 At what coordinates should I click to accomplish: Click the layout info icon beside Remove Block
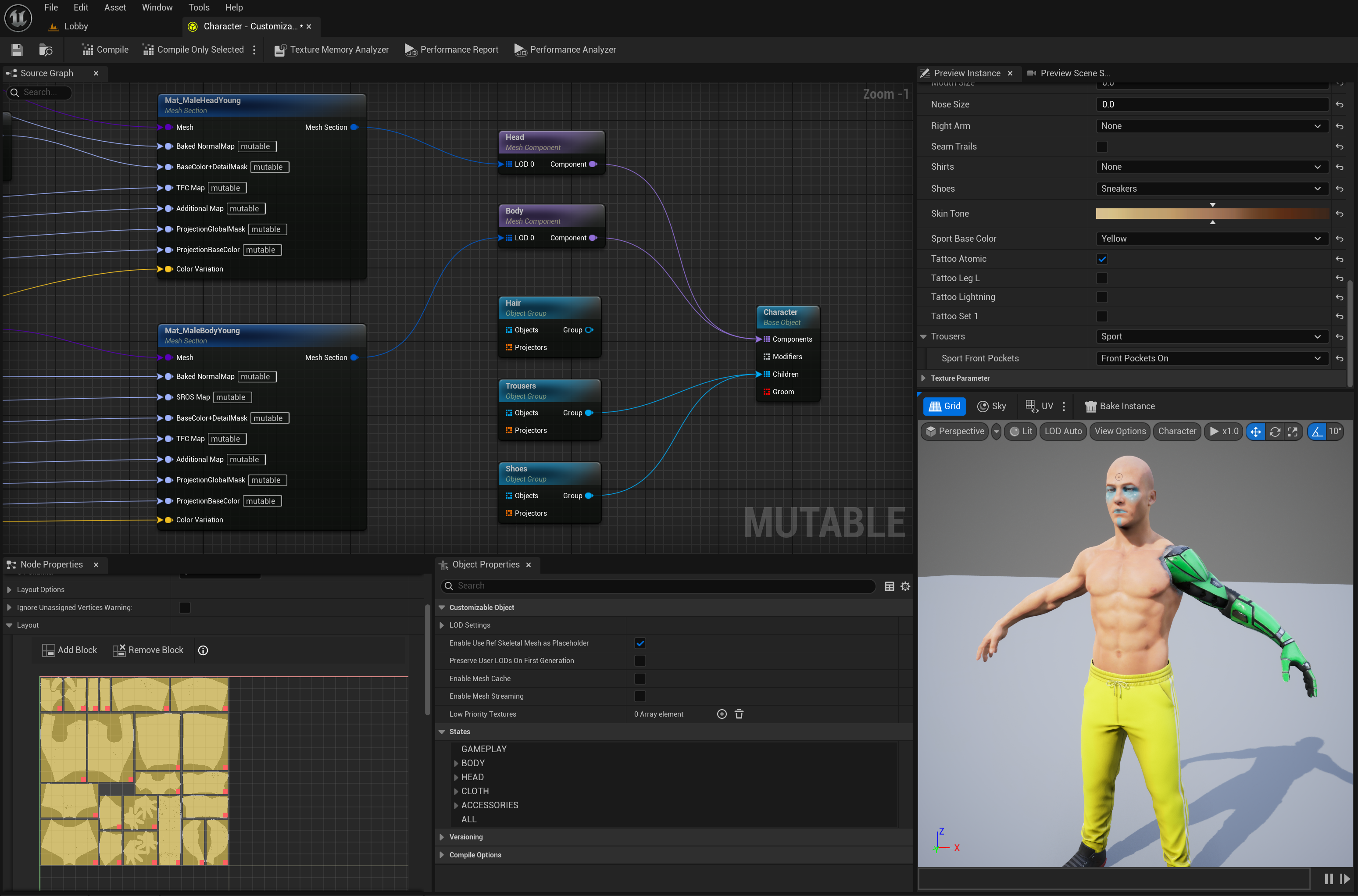click(x=203, y=650)
